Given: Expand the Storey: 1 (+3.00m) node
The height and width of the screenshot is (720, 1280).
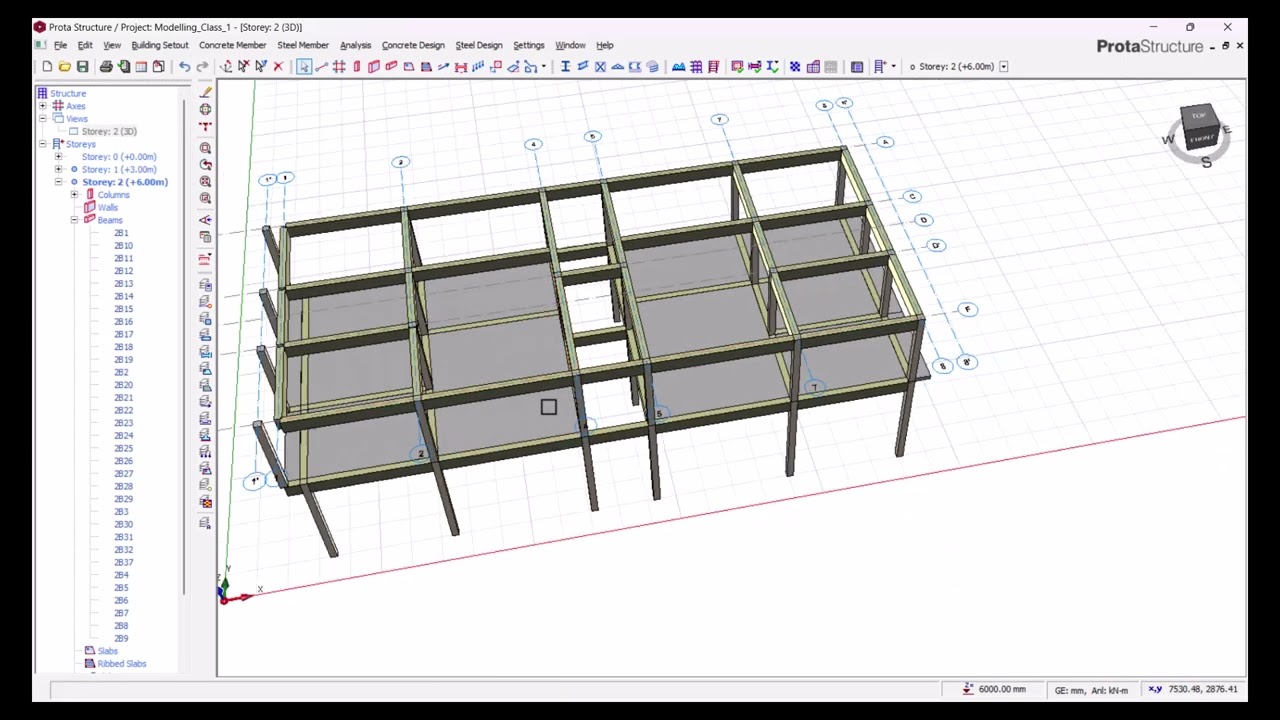Looking at the screenshot, I should coord(58,169).
